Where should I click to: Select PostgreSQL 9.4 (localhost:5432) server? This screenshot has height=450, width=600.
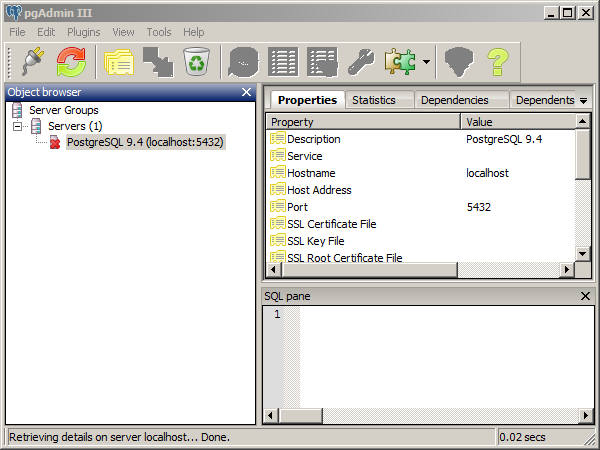point(145,142)
